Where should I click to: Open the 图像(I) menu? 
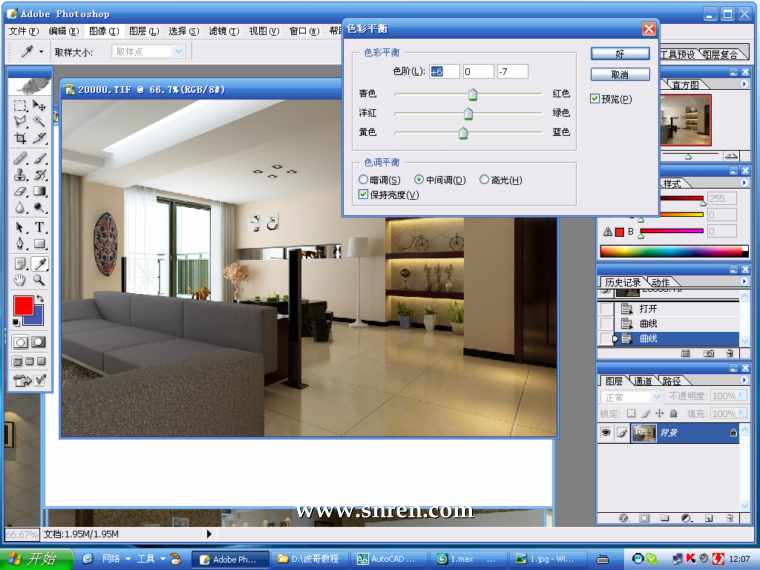tap(104, 32)
